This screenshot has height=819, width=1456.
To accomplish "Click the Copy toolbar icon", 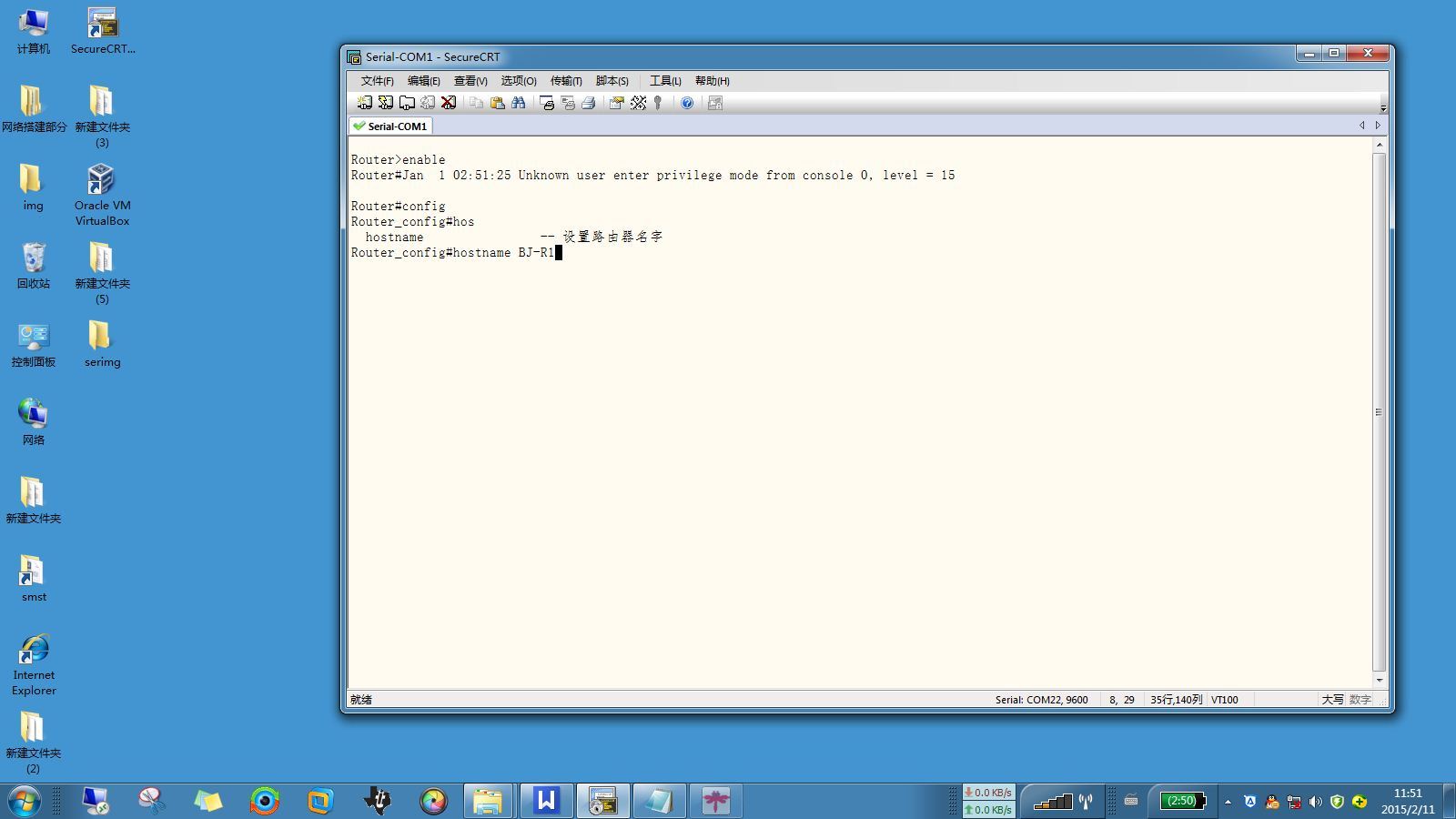I will [x=476, y=103].
